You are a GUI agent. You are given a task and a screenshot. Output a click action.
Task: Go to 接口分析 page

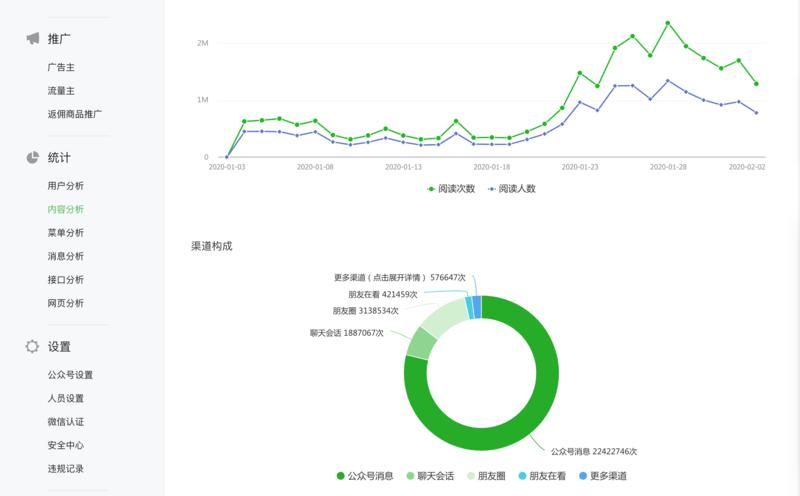66,280
